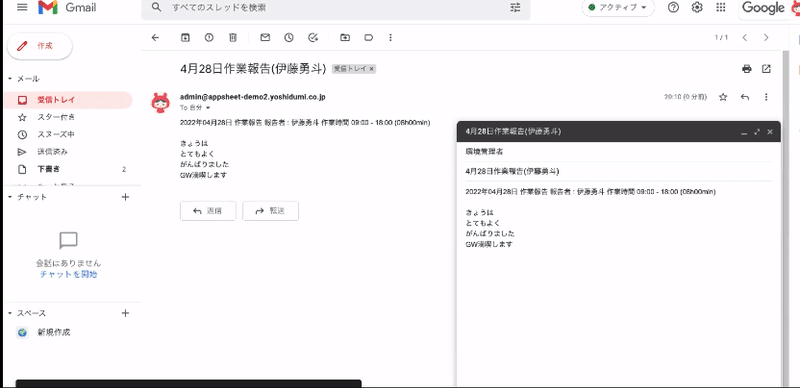The width and height of the screenshot is (800, 388).
Task: Select 新規作成 under spaces
Action: (x=54, y=332)
